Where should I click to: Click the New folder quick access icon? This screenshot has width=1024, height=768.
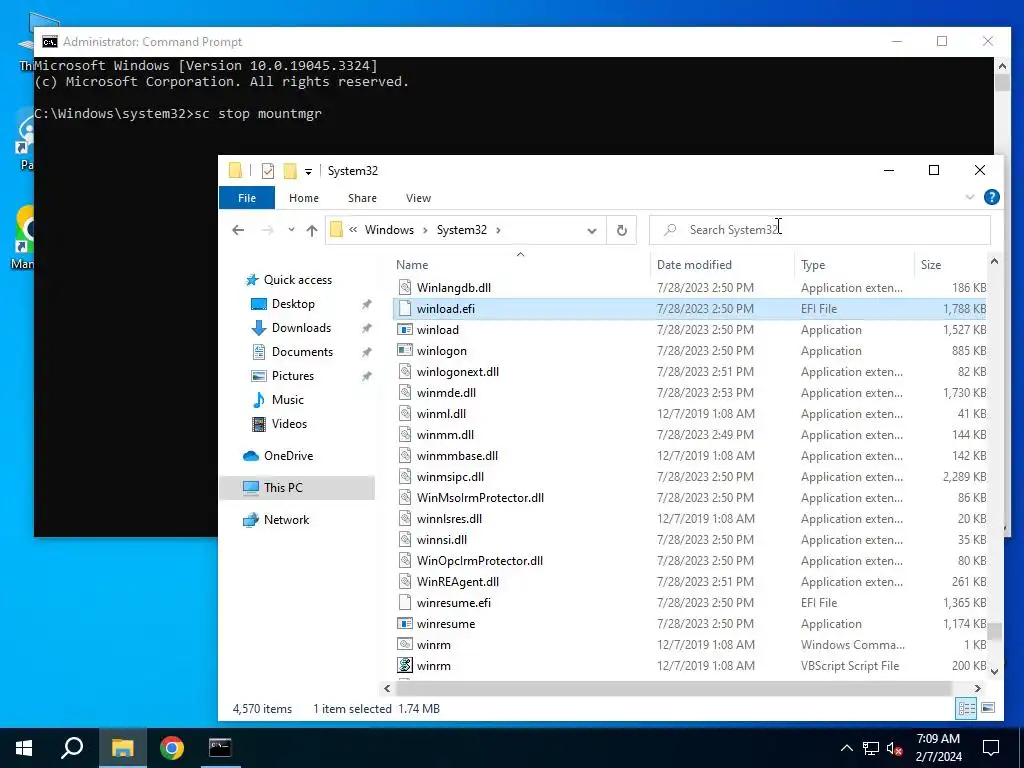[x=290, y=171]
